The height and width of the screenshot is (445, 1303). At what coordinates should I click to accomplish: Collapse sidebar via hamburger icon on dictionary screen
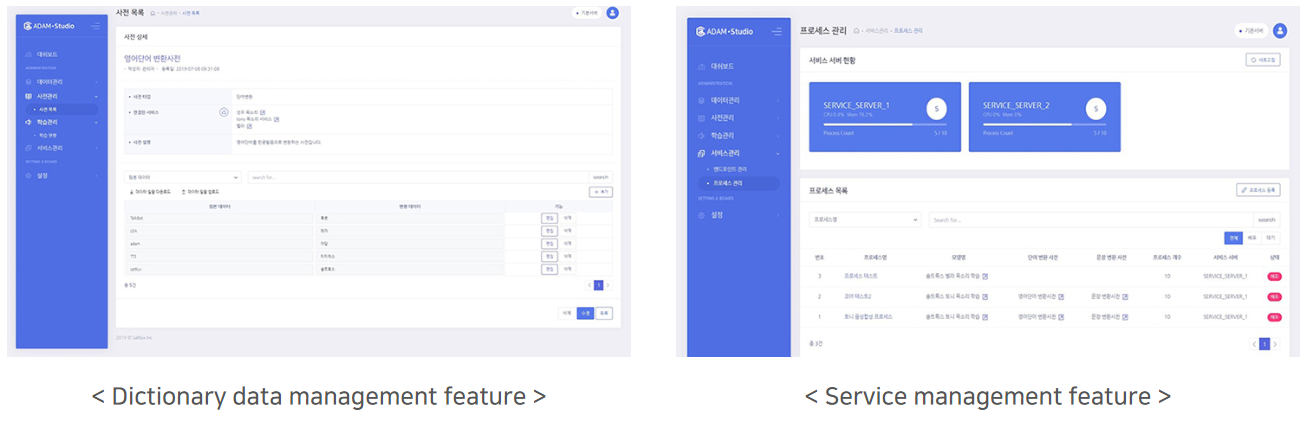[95, 26]
